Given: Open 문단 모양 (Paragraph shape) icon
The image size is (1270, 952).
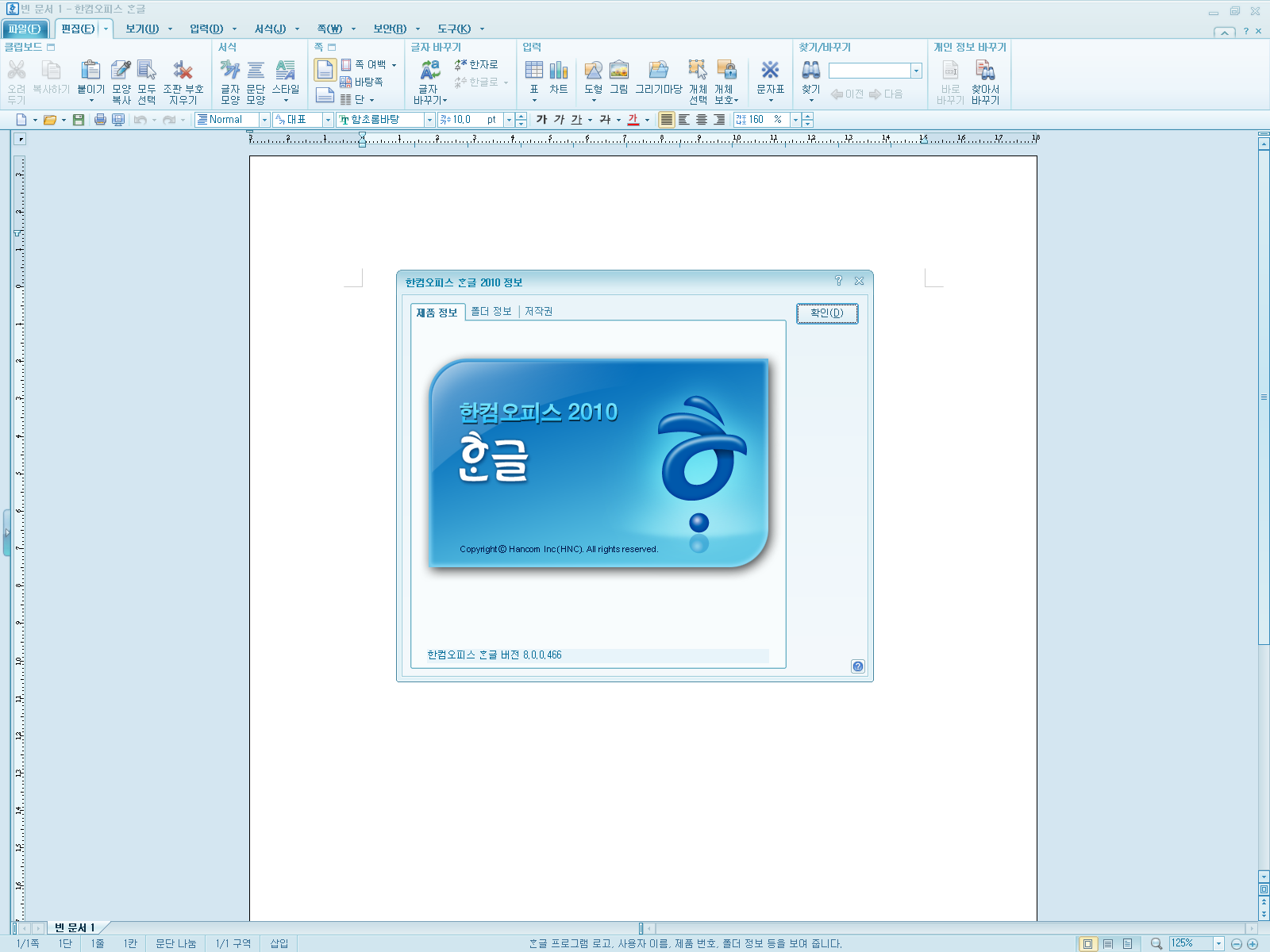Looking at the screenshot, I should point(256,71).
